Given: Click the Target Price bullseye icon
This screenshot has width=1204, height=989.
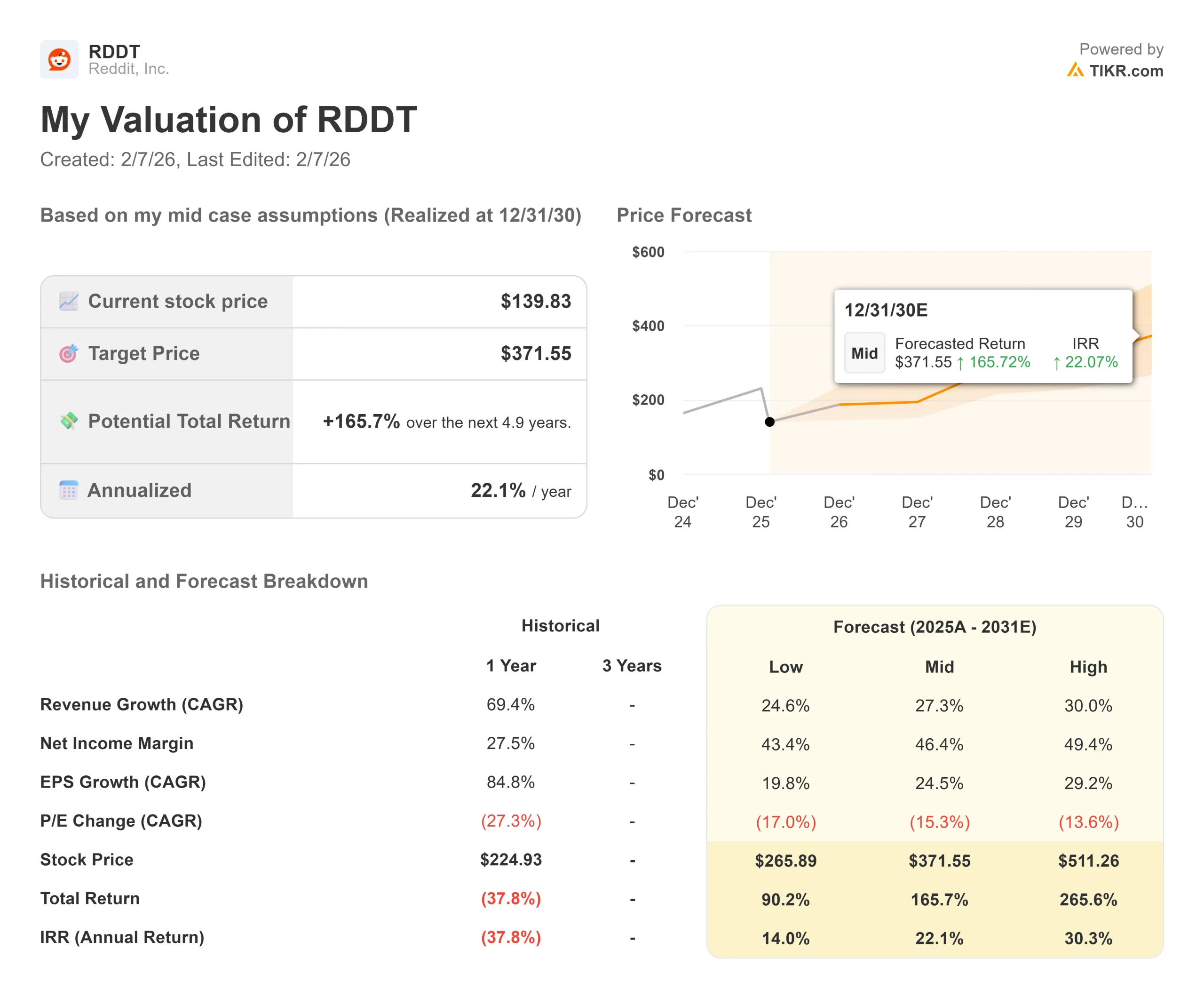Looking at the screenshot, I should point(69,353).
